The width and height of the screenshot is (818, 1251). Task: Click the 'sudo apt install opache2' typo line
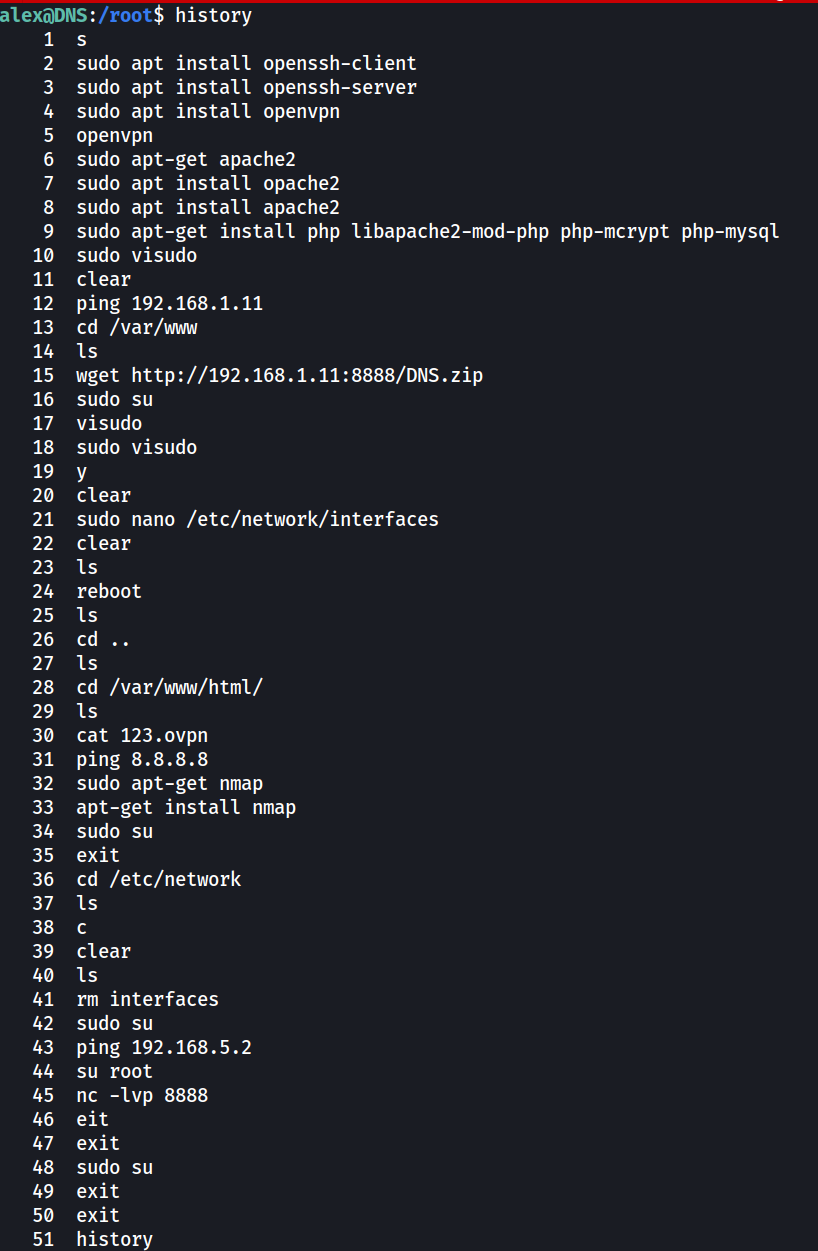[208, 183]
